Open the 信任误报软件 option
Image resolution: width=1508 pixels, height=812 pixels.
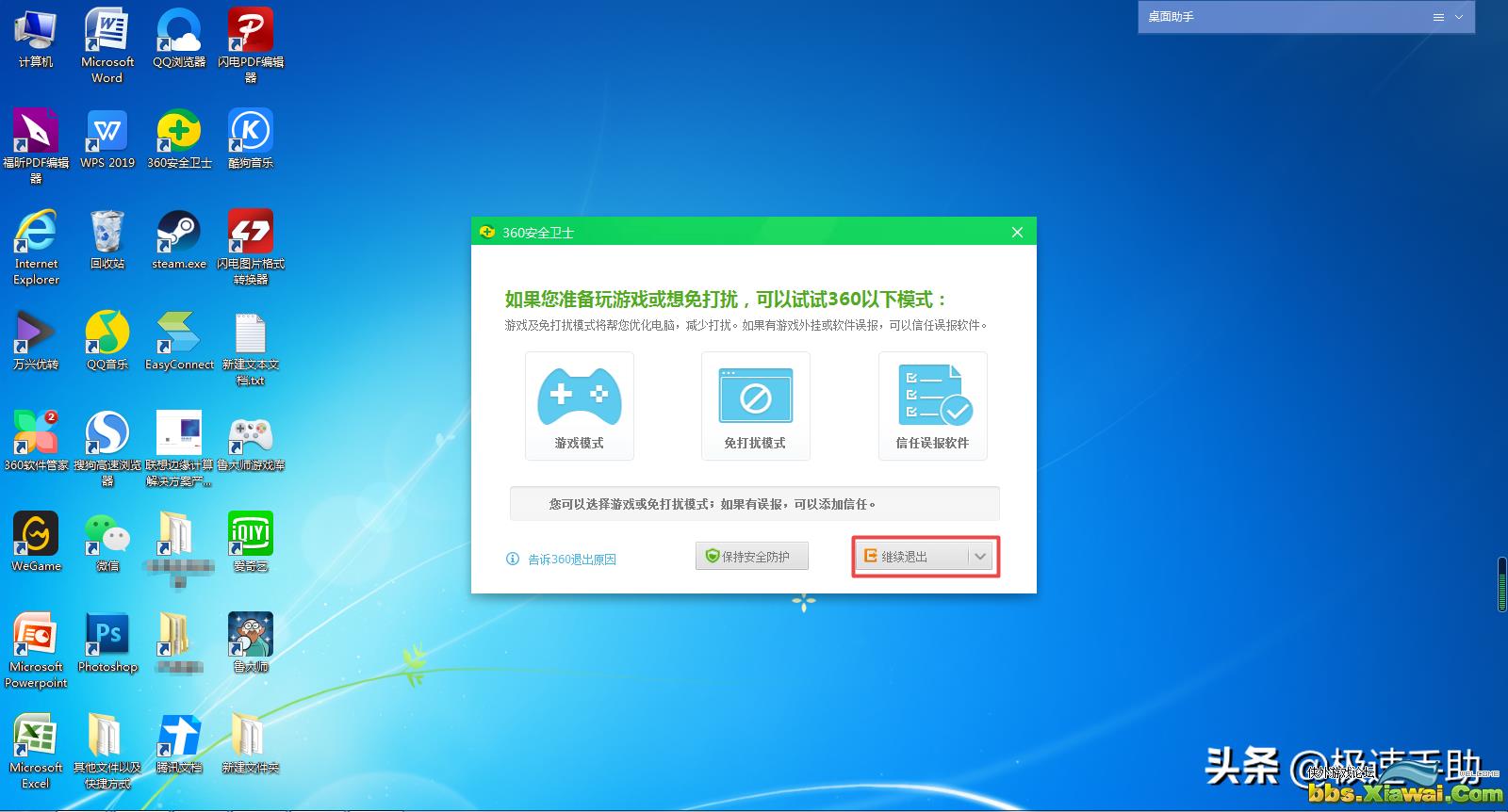(932, 398)
